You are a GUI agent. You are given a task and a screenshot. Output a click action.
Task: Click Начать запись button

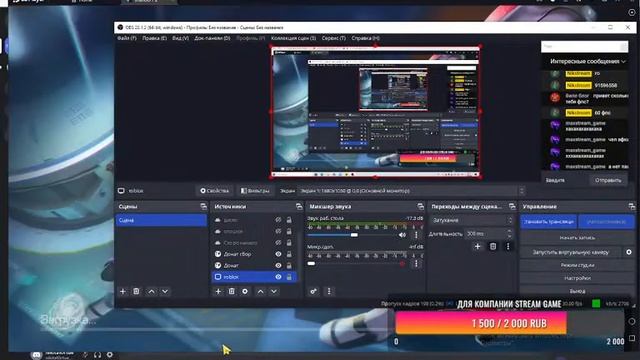[577, 238]
